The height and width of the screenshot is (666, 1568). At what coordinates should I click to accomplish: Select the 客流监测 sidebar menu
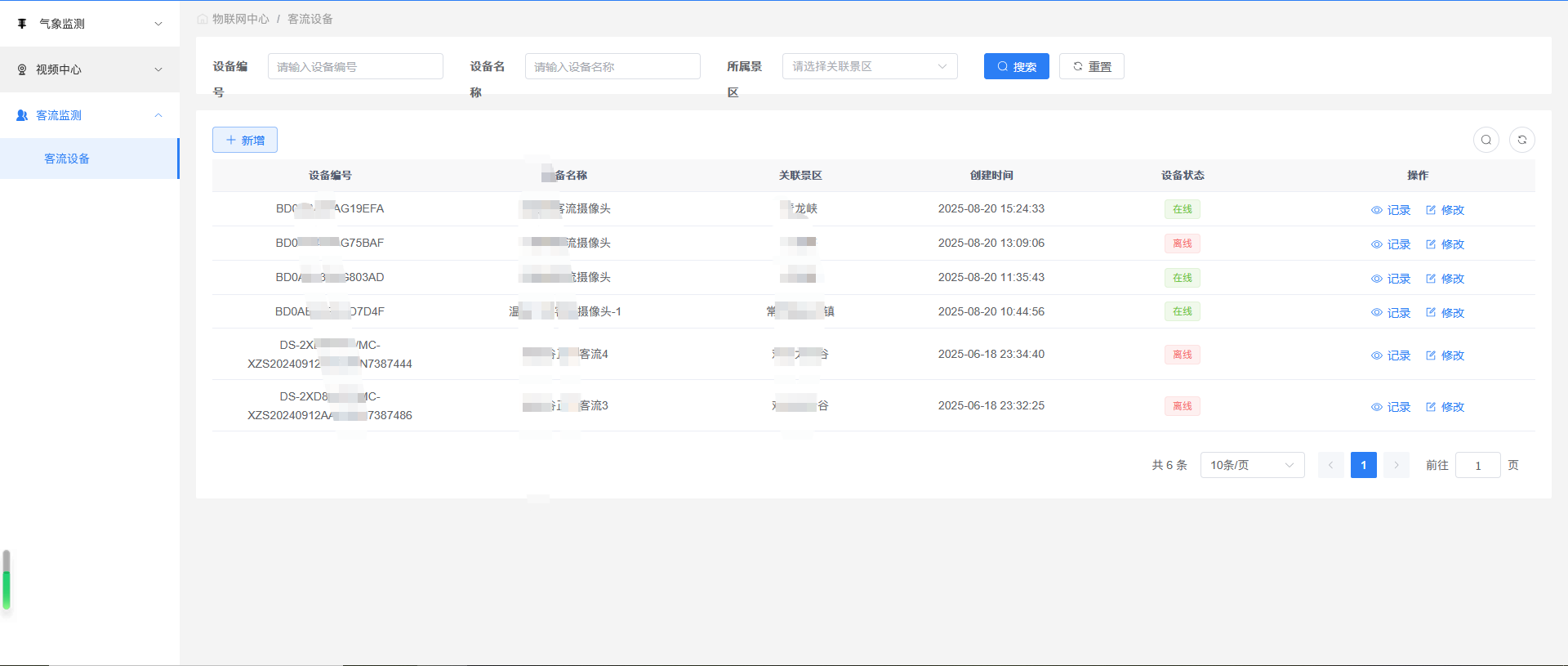(90, 115)
